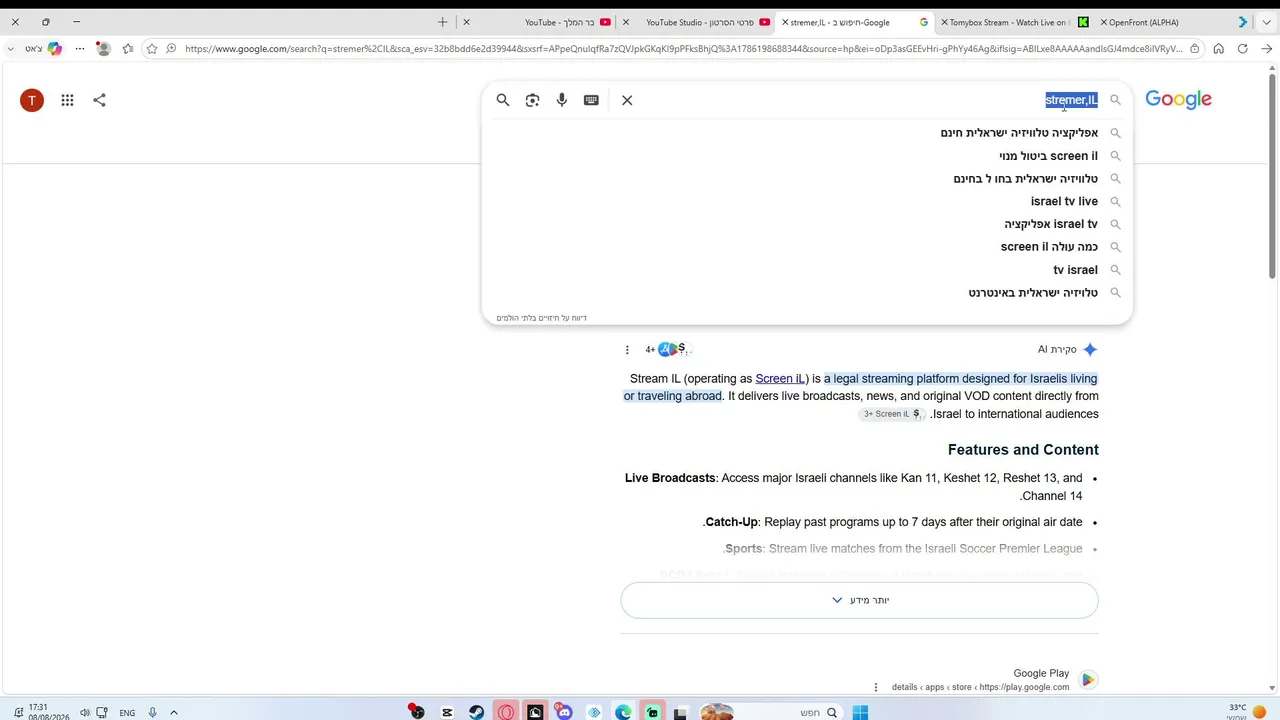Image resolution: width=1280 pixels, height=720 pixels.
Task: Click the browser address bar URL
Action: click(x=683, y=48)
